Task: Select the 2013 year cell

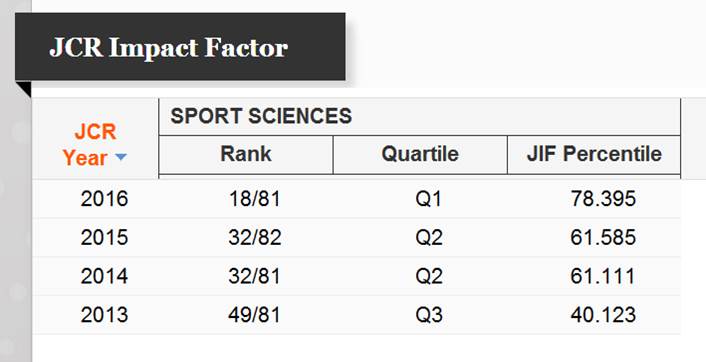Action: click(x=104, y=315)
